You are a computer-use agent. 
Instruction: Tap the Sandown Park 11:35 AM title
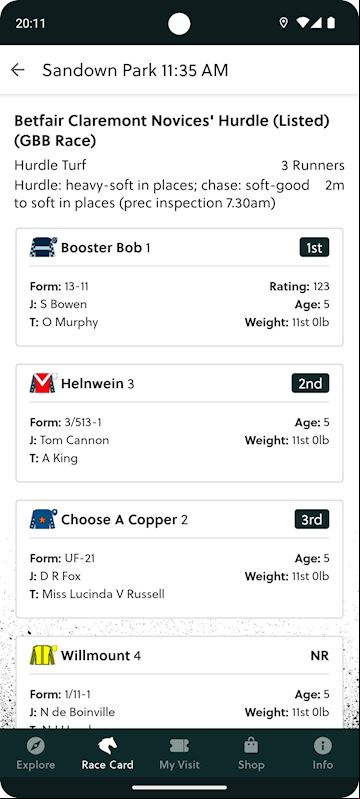pyautogui.click(x=135, y=70)
